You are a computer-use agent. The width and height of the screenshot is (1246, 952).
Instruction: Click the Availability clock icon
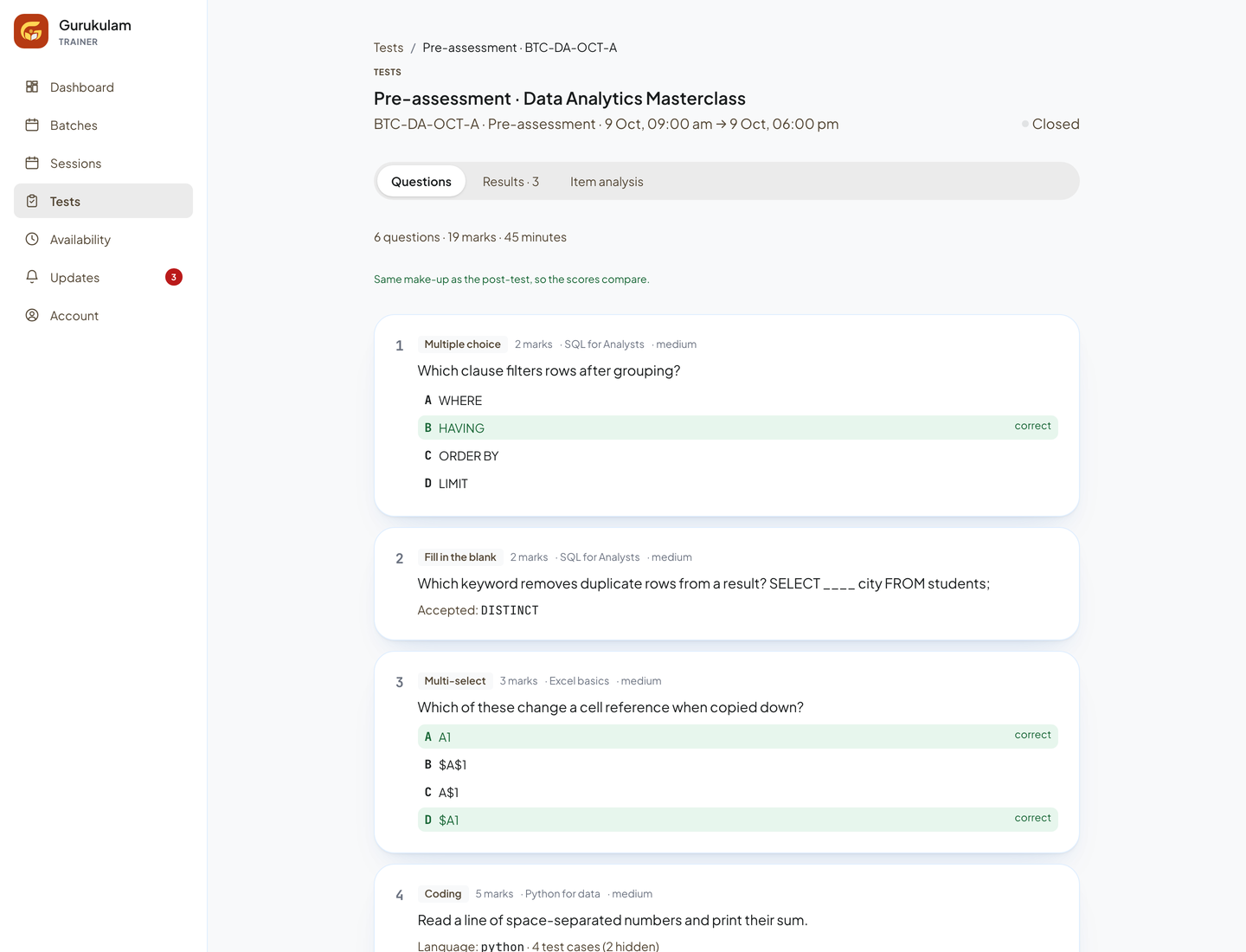click(x=32, y=239)
